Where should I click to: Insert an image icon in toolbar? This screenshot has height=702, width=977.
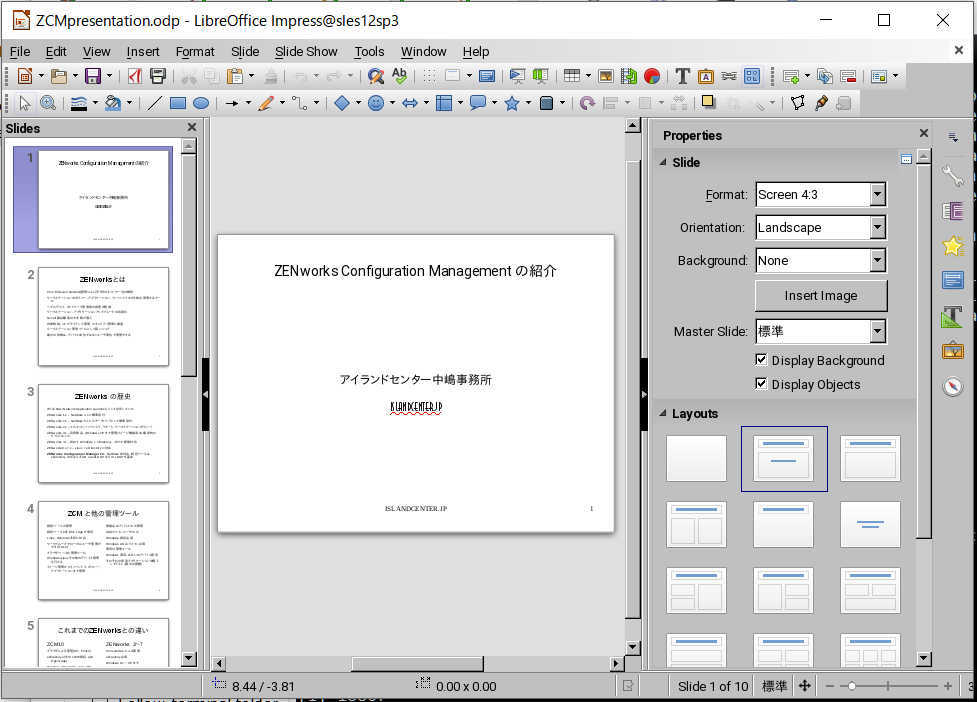tap(606, 76)
